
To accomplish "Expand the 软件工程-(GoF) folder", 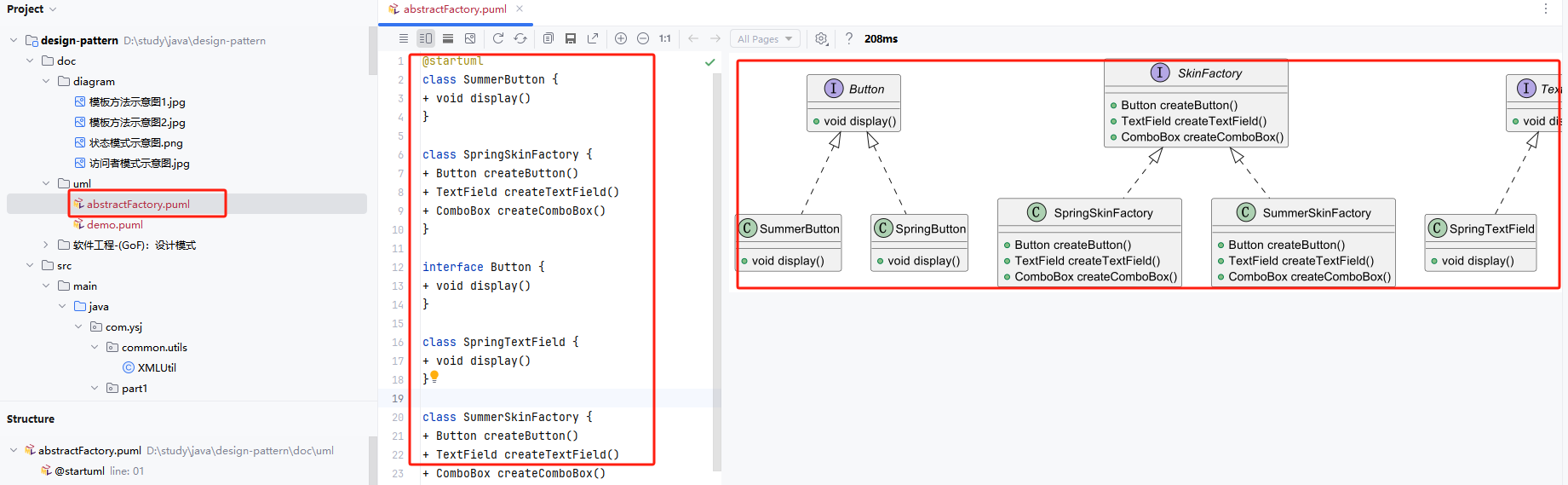I will (46, 245).
